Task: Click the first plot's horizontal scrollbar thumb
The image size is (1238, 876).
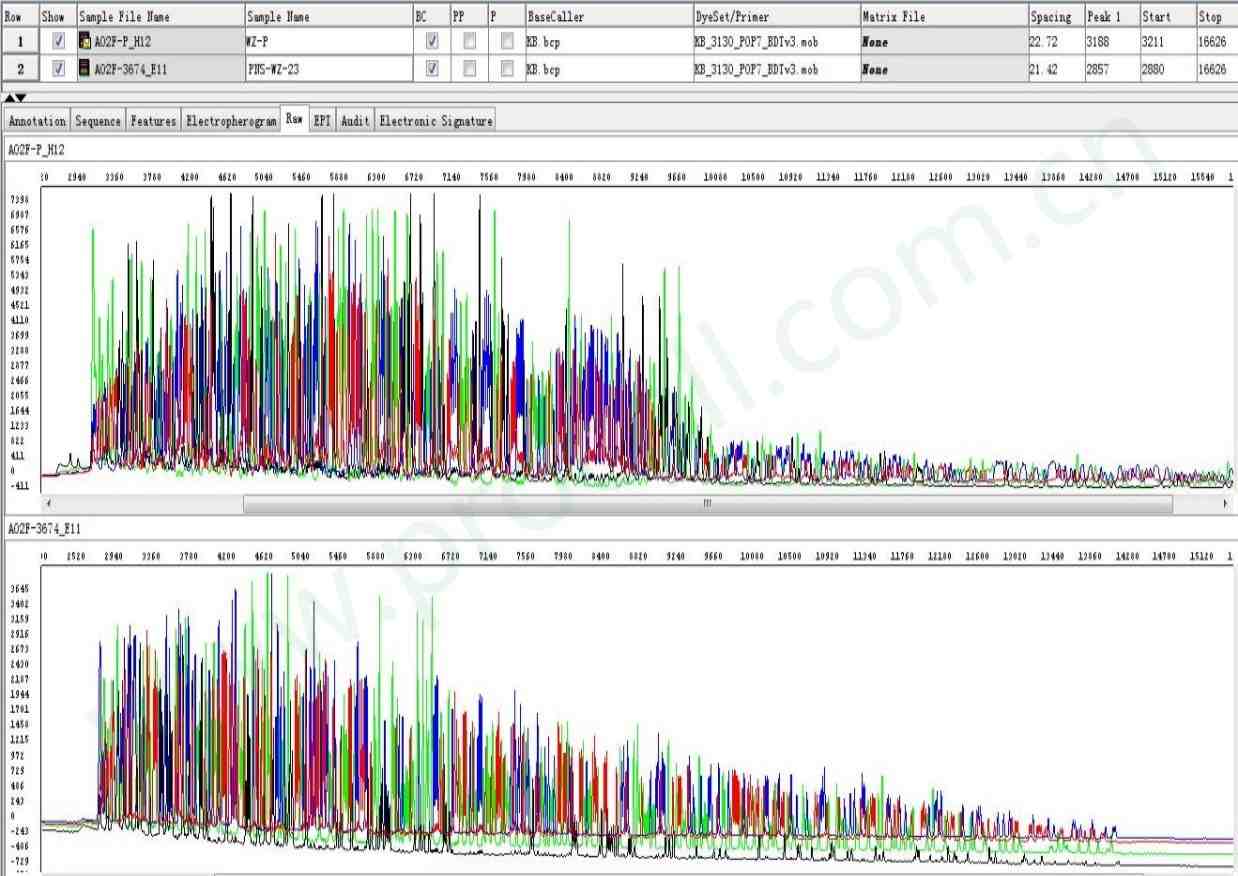Action: coord(707,504)
